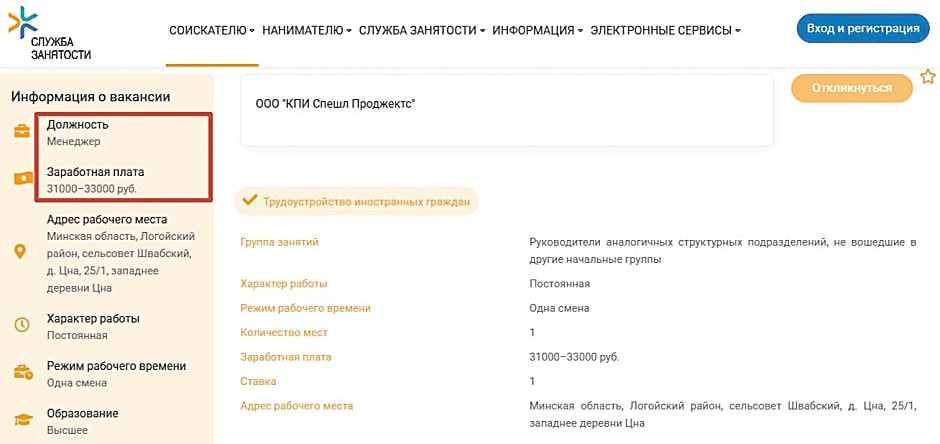Click the Трудоустройство иностранных граждан tag
The image size is (940, 444).
pyautogui.click(x=366, y=202)
